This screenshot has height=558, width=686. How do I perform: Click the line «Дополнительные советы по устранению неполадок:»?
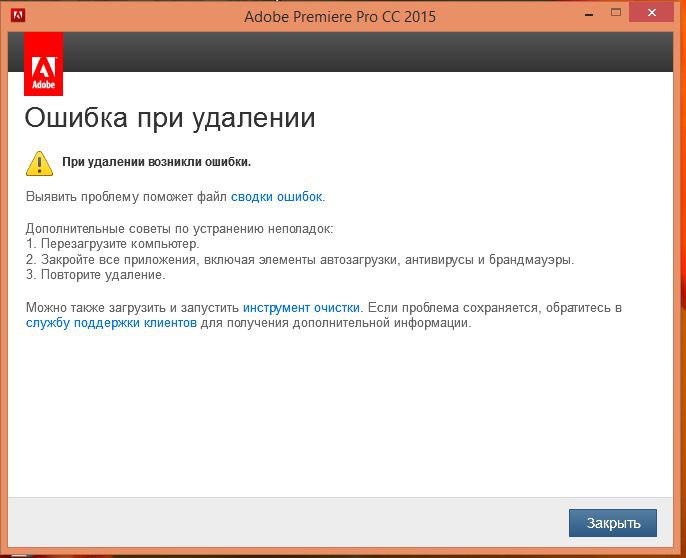tap(179, 228)
